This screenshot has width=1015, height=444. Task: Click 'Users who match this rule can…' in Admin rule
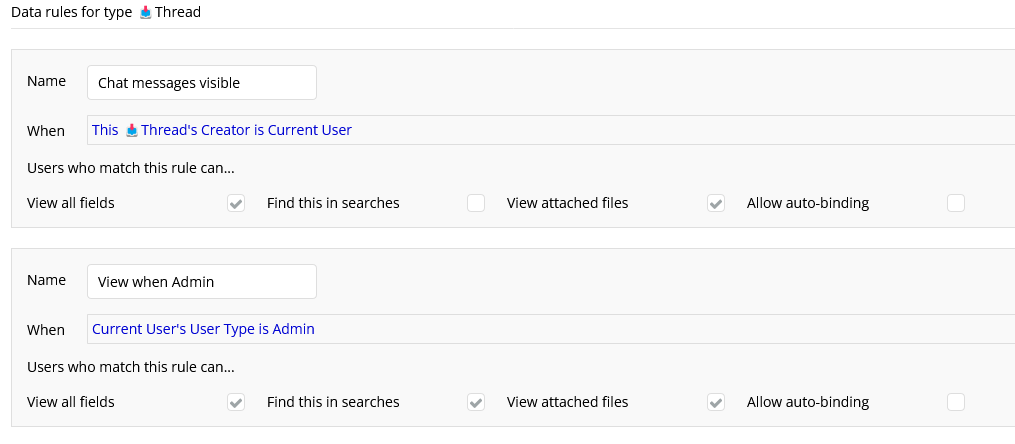point(131,367)
